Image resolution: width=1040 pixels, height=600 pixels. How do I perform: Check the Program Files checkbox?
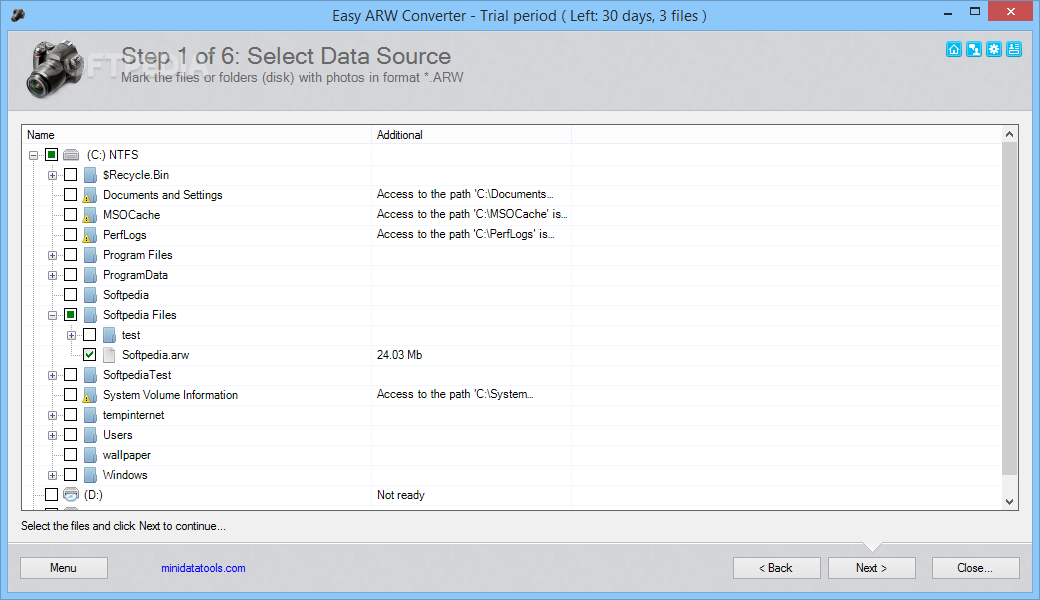click(x=70, y=255)
